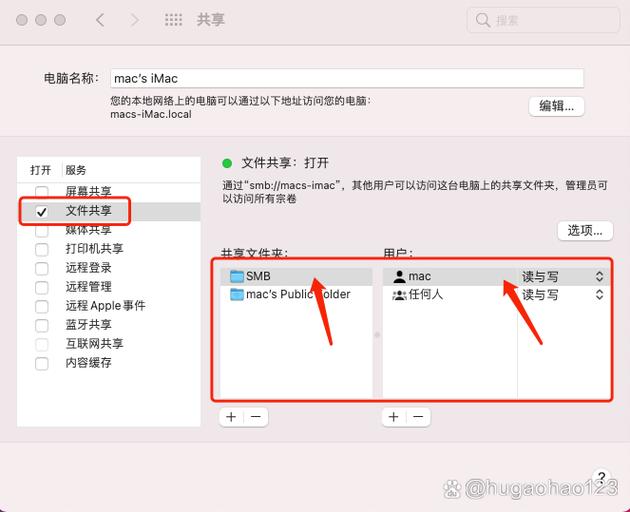Select 文件共享 service row
This screenshot has width=630, height=512.
click(x=109, y=211)
